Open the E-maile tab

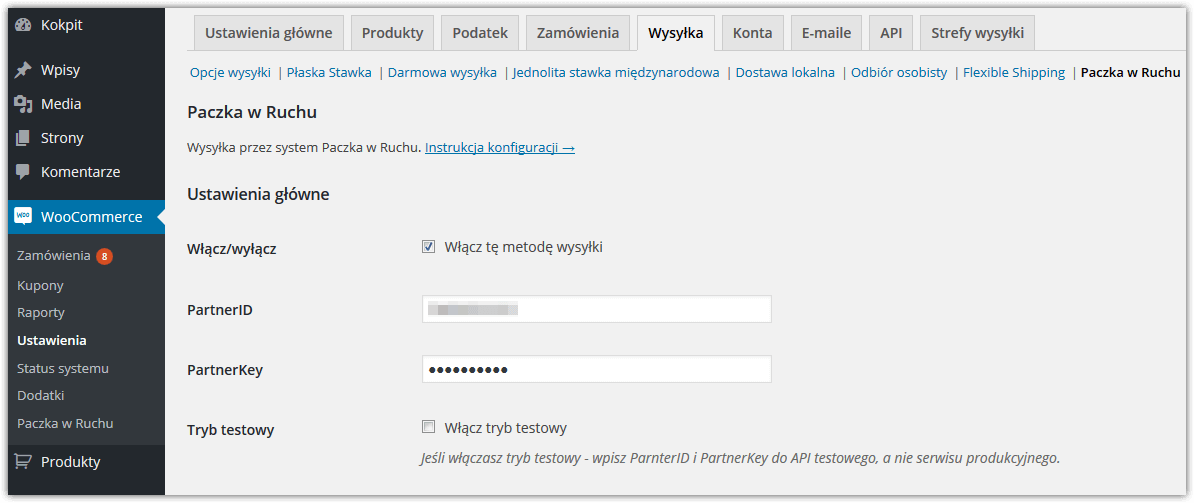(826, 33)
